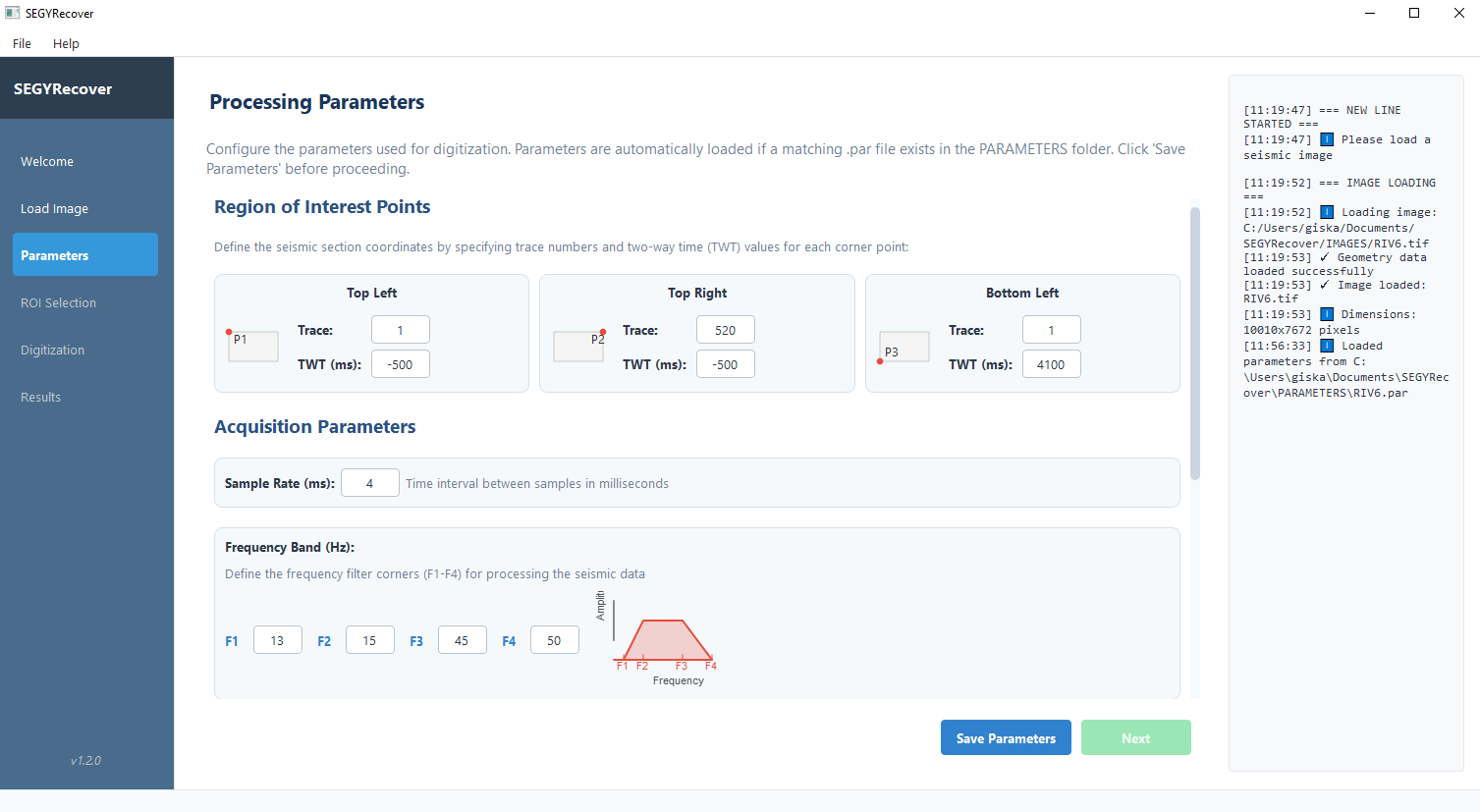This screenshot has width=1480, height=812.
Task: Click the P1 corner point diagram
Action: point(252,346)
